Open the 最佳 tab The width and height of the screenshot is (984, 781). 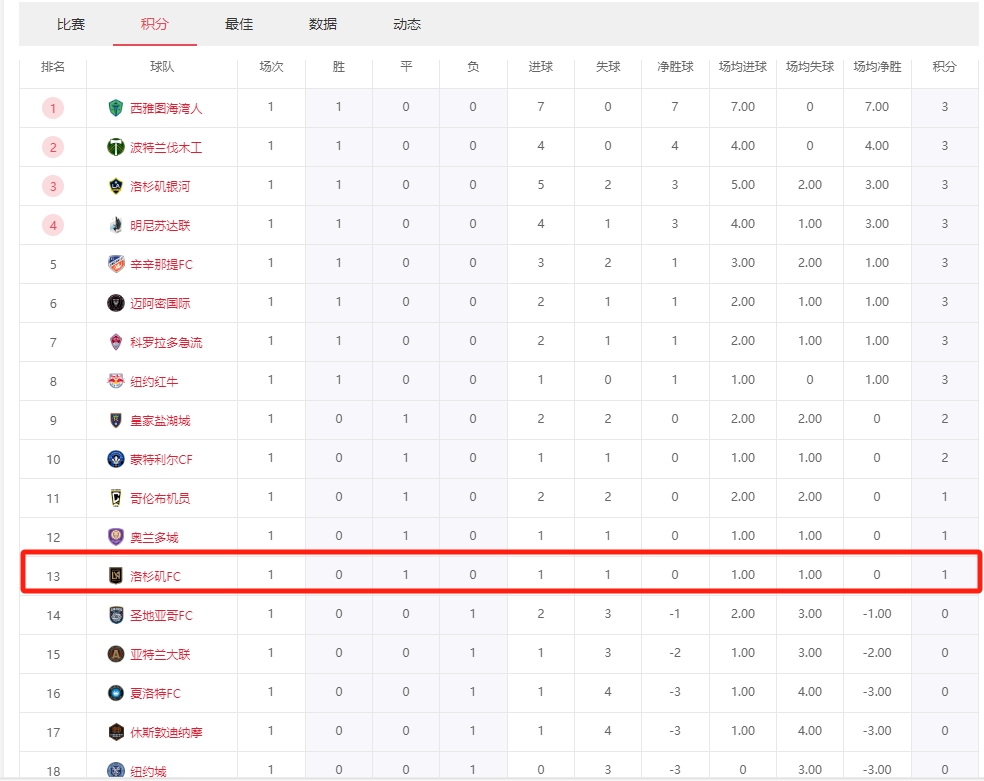click(x=239, y=24)
